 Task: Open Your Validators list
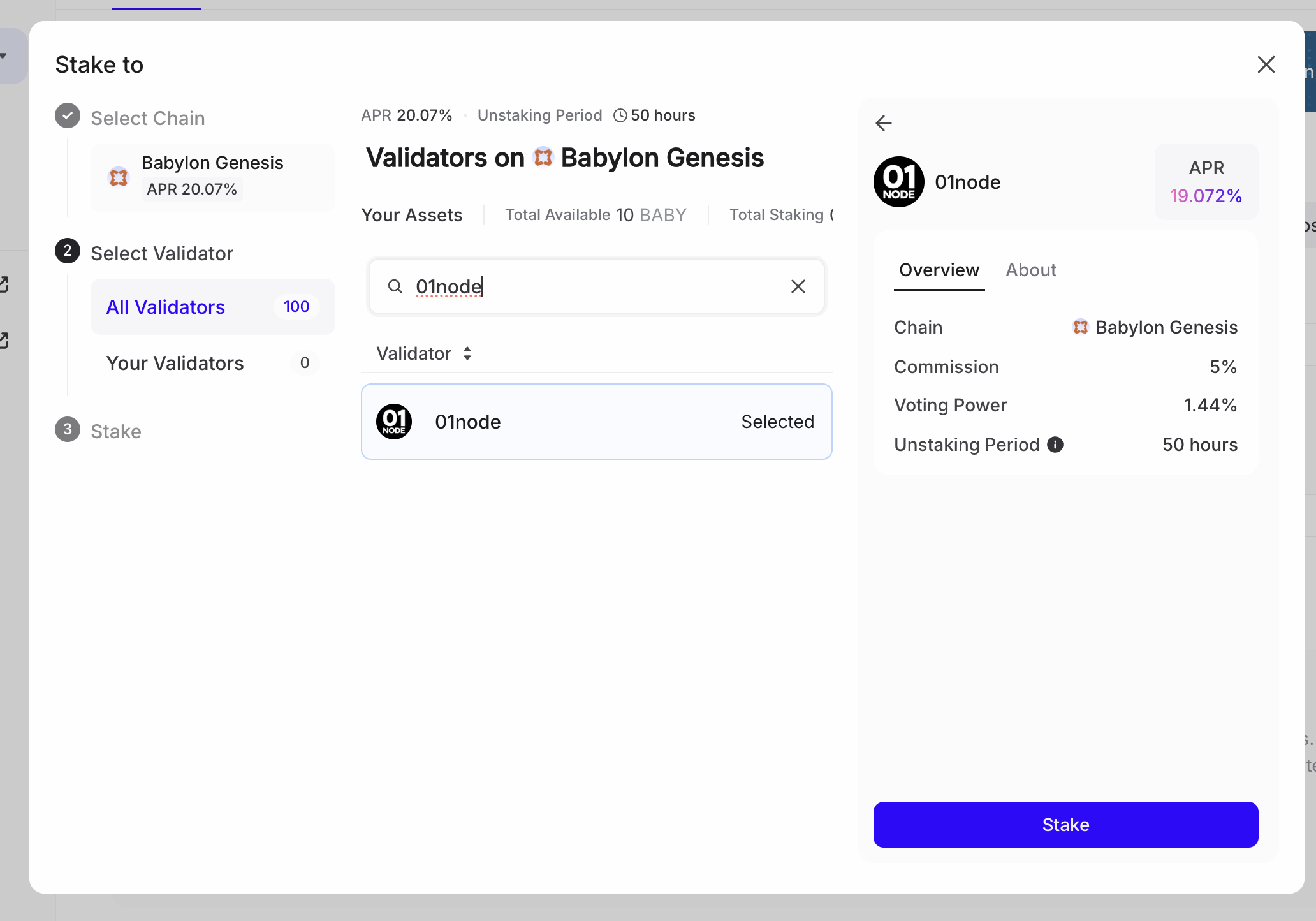pyautogui.click(x=213, y=363)
